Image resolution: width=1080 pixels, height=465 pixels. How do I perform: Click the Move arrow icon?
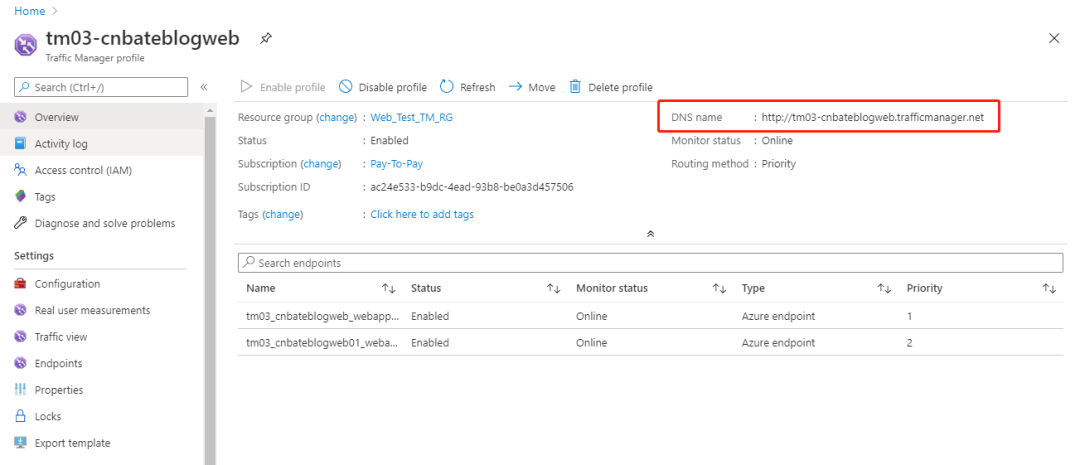click(515, 87)
